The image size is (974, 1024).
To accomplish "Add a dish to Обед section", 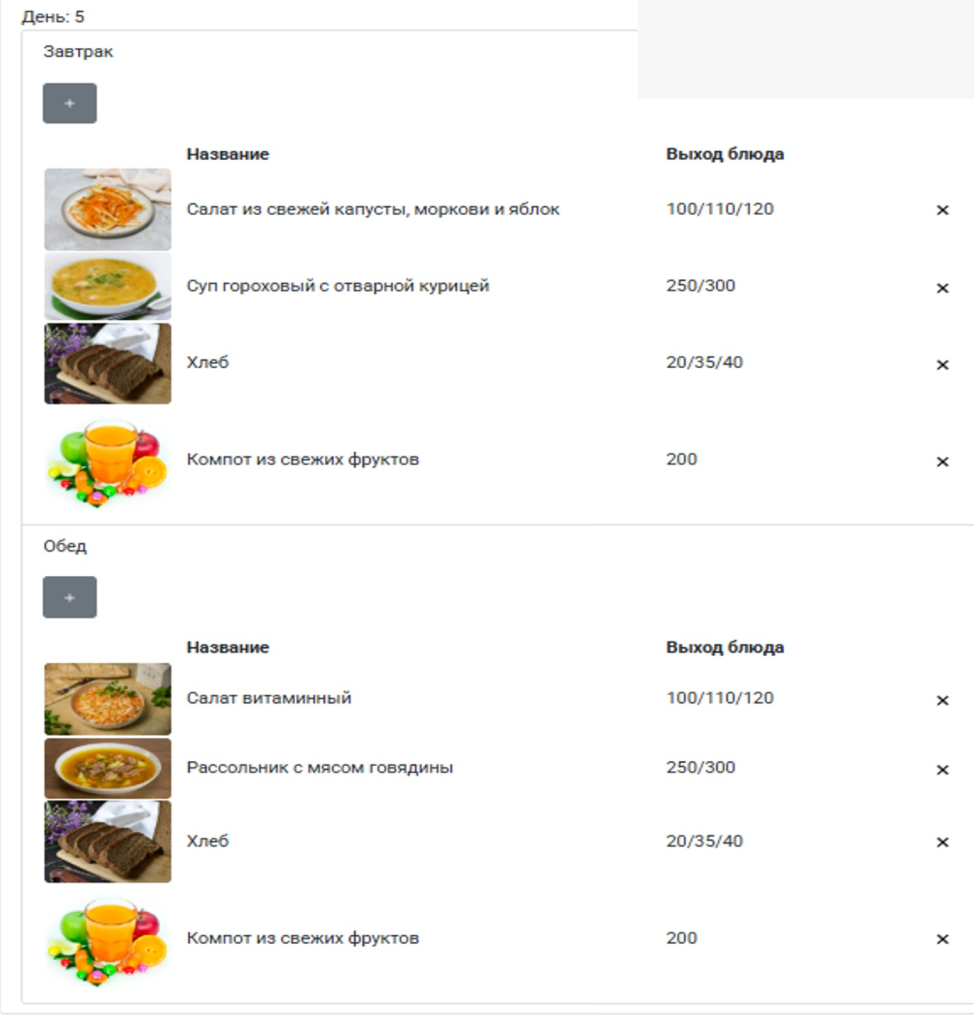I will click(69, 597).
